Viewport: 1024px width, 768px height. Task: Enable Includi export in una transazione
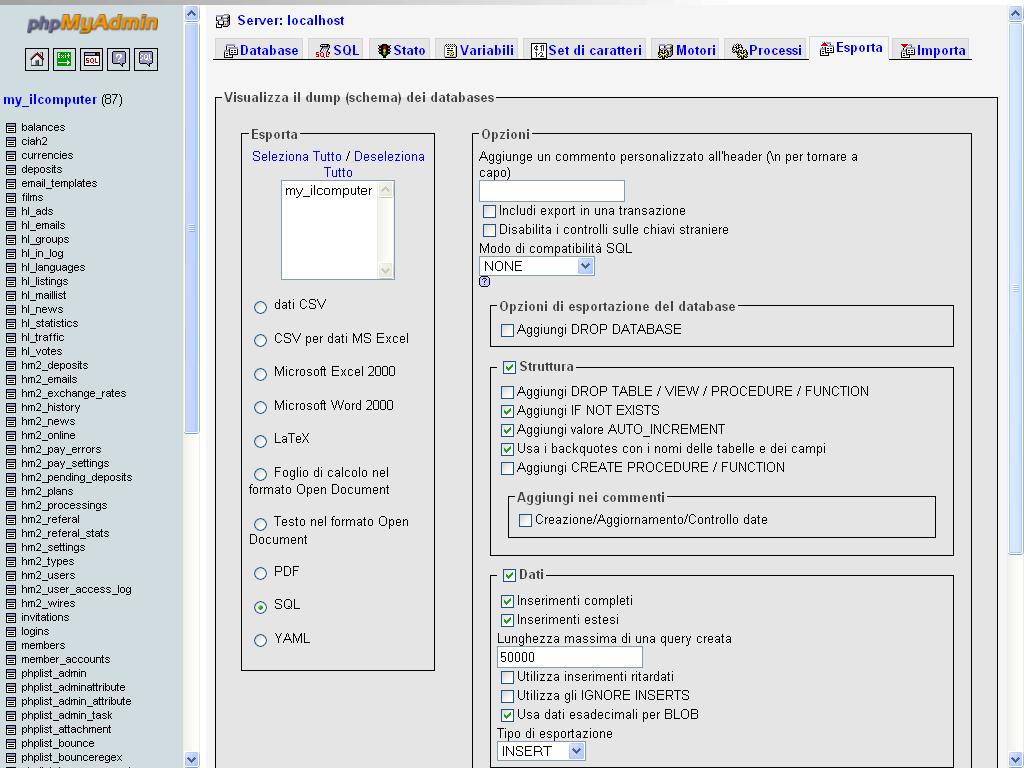point(488,211)
